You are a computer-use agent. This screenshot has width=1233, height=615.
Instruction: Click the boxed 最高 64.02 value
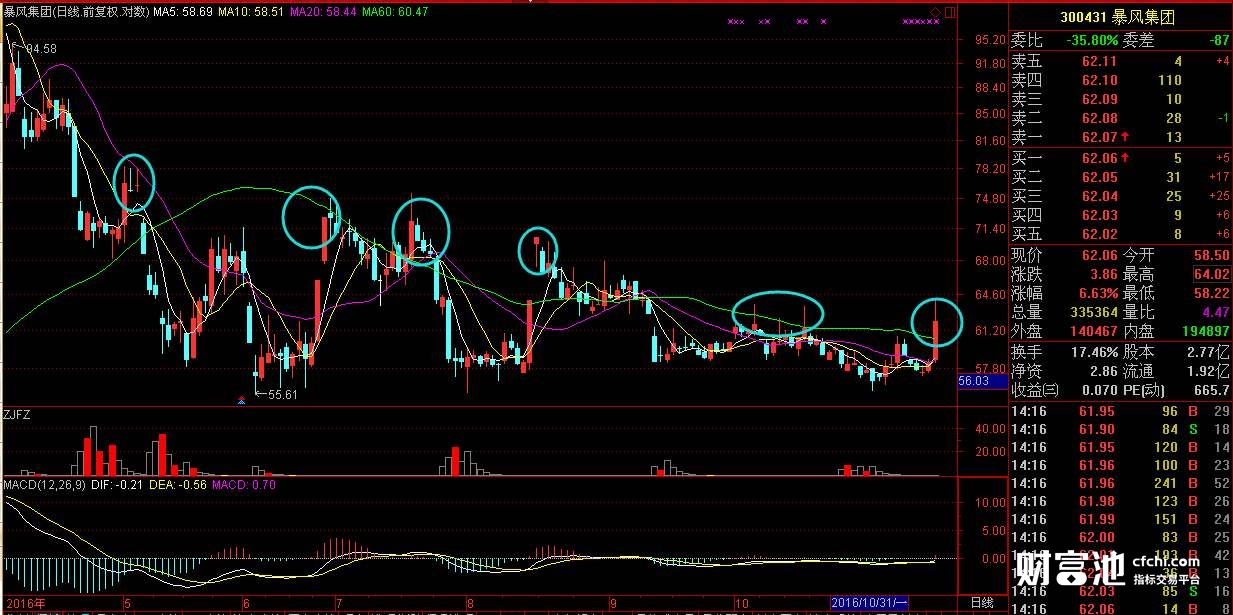[1212, 274]
